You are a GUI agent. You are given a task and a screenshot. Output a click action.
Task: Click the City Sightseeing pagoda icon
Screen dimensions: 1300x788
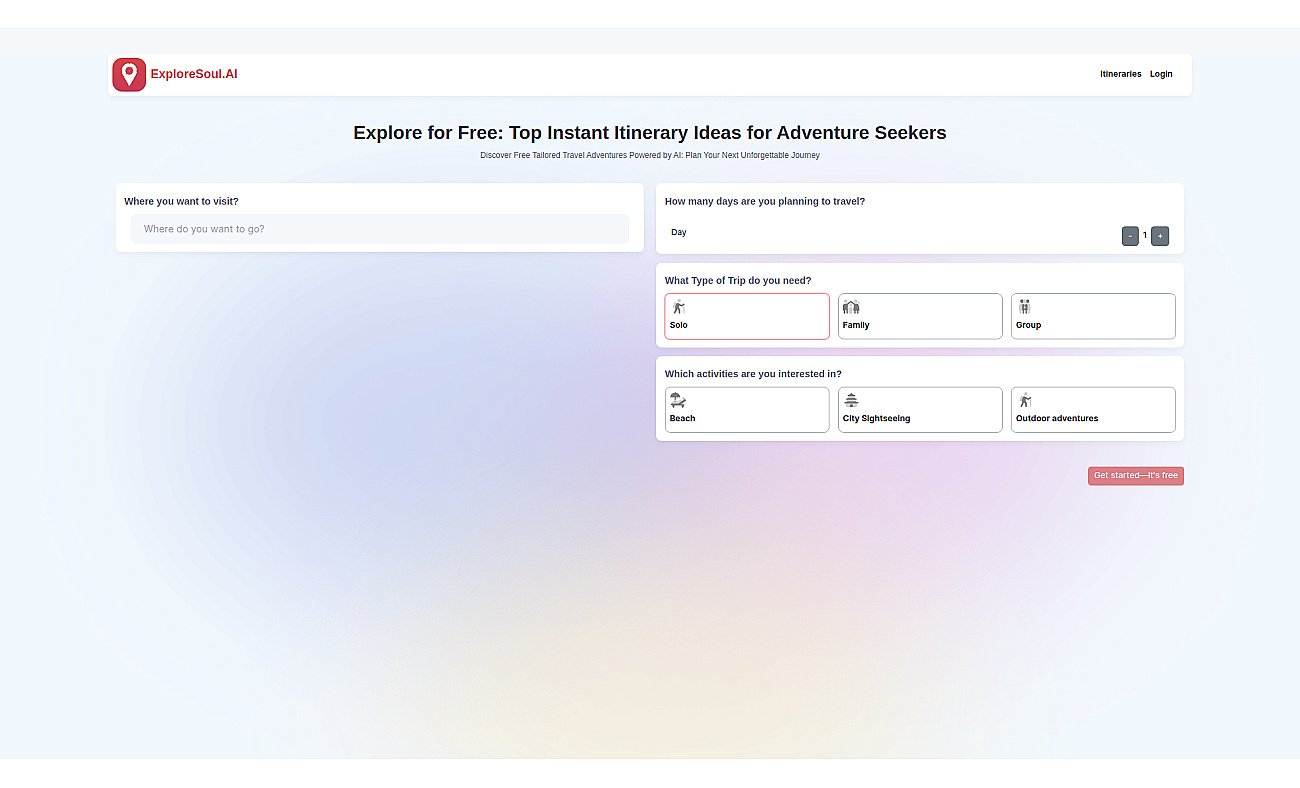pyautogui.click(x=851, y=400)
